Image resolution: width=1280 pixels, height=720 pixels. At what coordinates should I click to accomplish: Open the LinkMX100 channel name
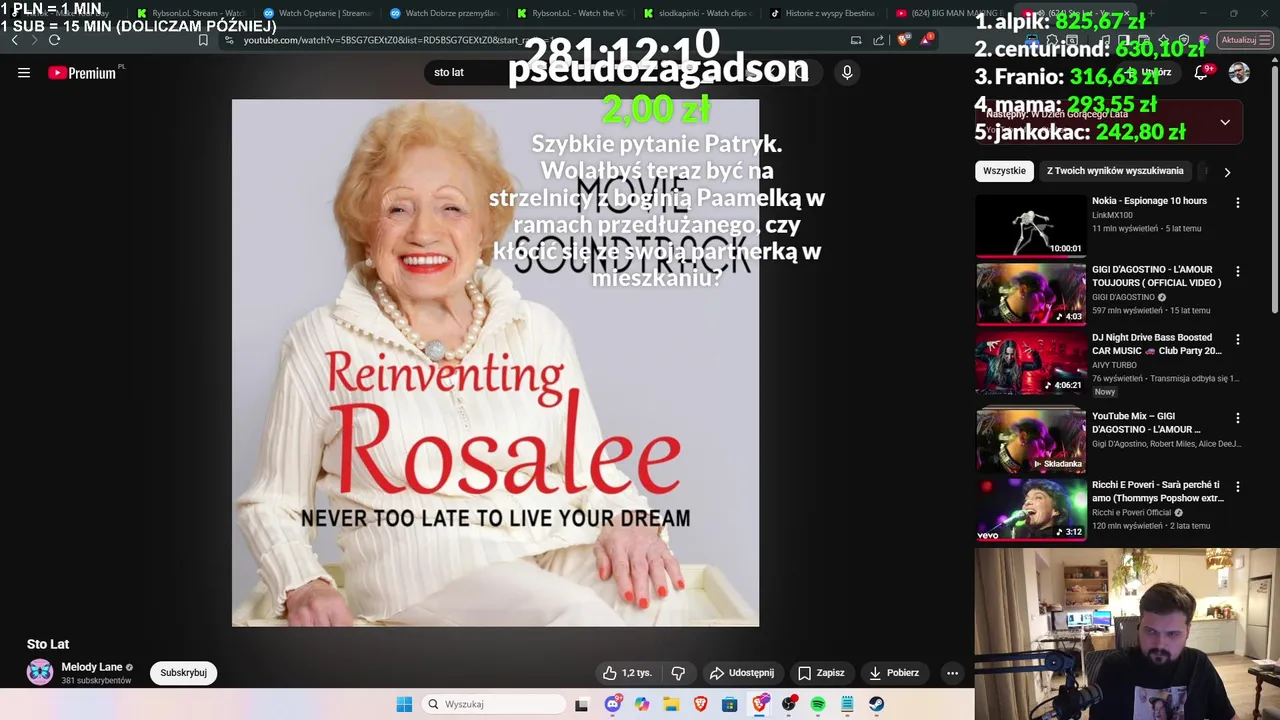(x=1112, y=215)
